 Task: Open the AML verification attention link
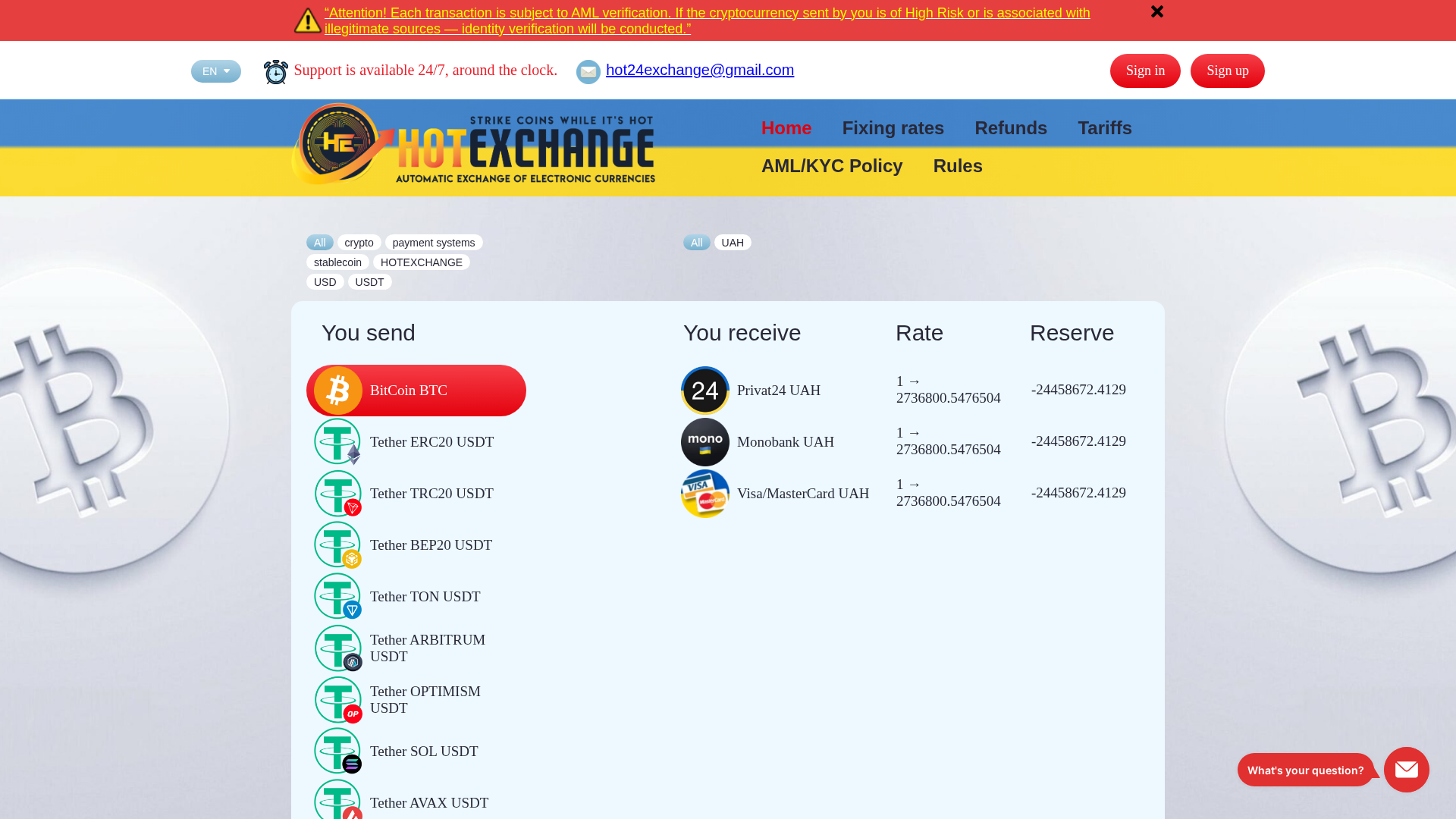click(x=708, y=20)
